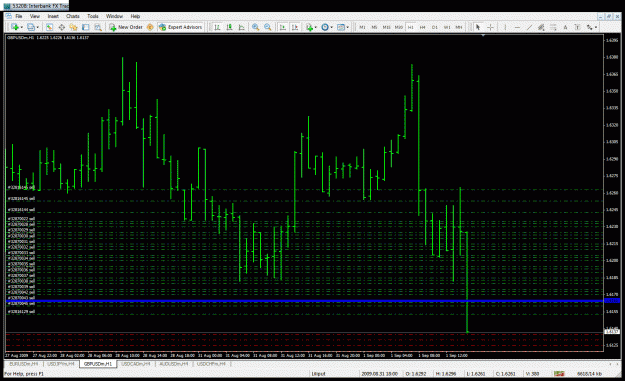Click the New Order button
This screenshot has height=381, width=625.
coord(126,27)
